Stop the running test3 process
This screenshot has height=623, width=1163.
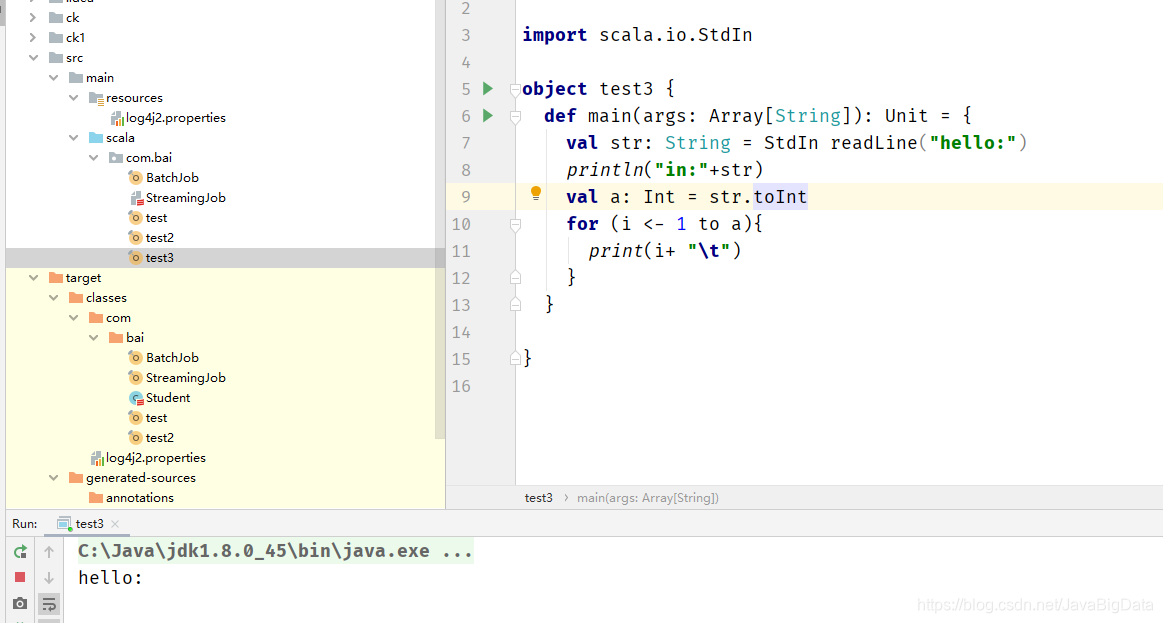[20, 577]
